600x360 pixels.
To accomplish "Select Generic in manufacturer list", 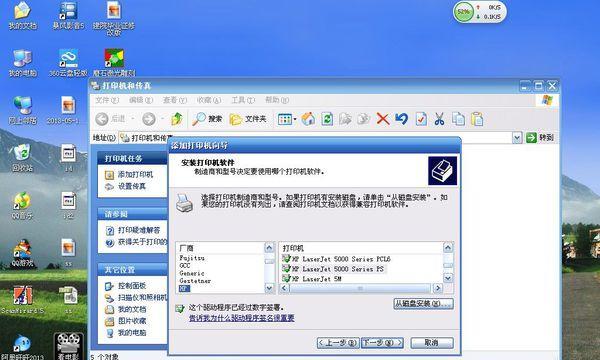I will (192, 273).
